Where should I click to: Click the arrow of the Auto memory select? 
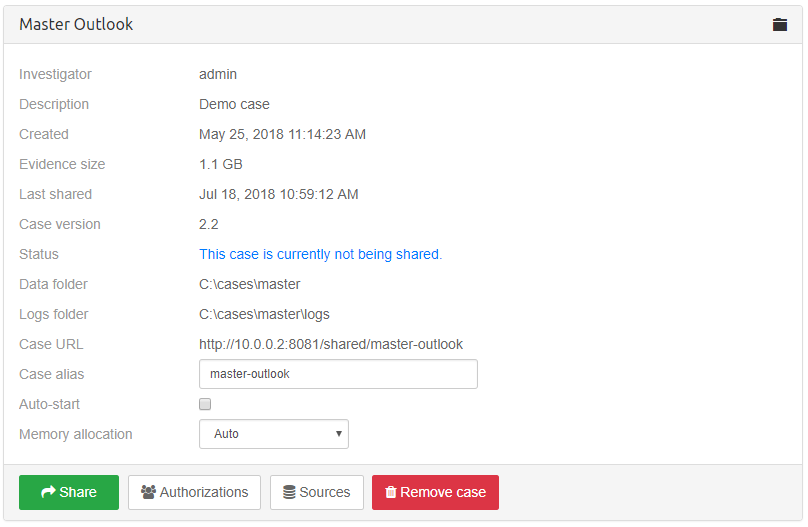tap(339, 434)
